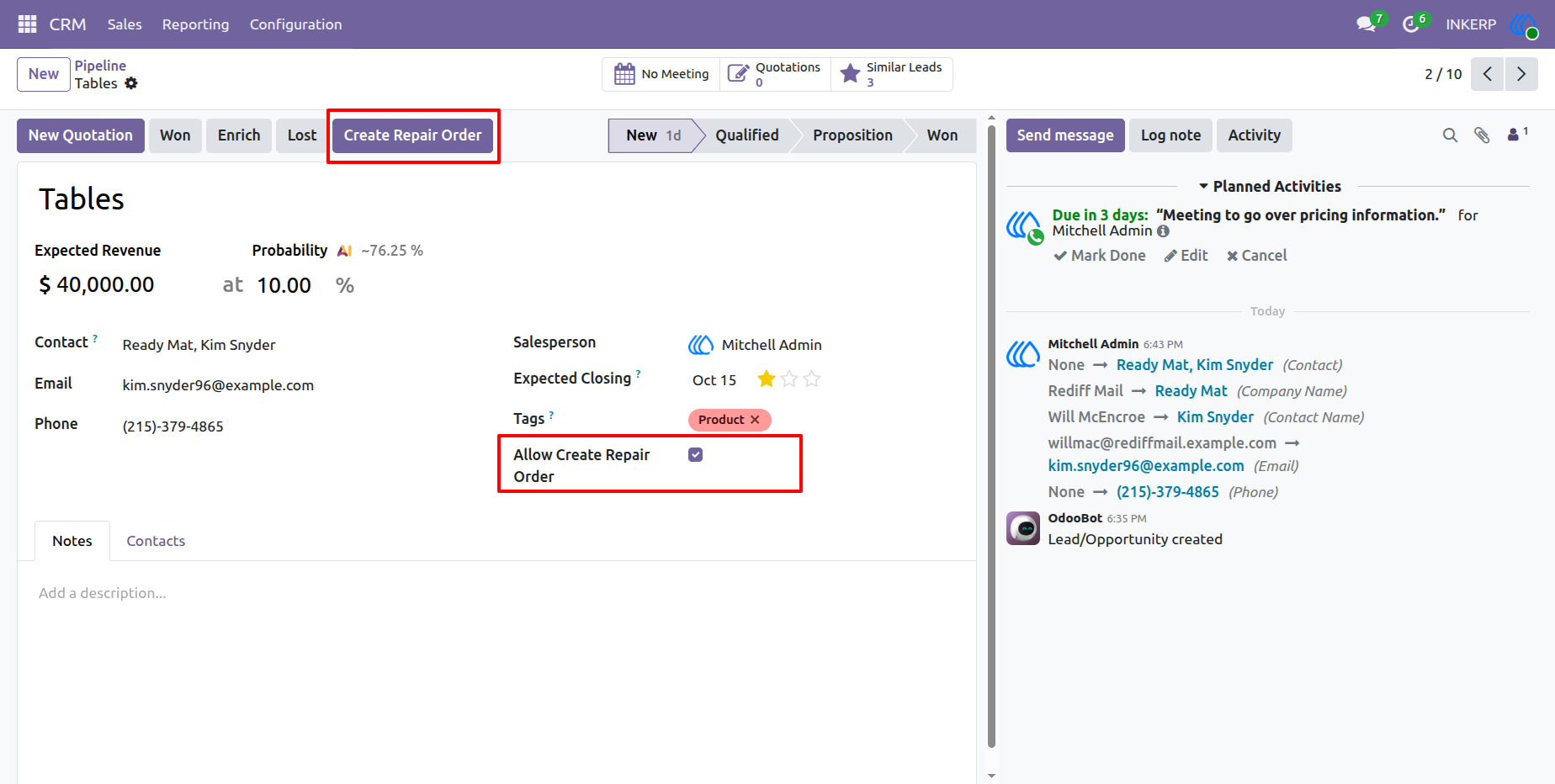1555x784 pixels.
Task: Attach files with paperclip icon
Action: coord(1482,135)
